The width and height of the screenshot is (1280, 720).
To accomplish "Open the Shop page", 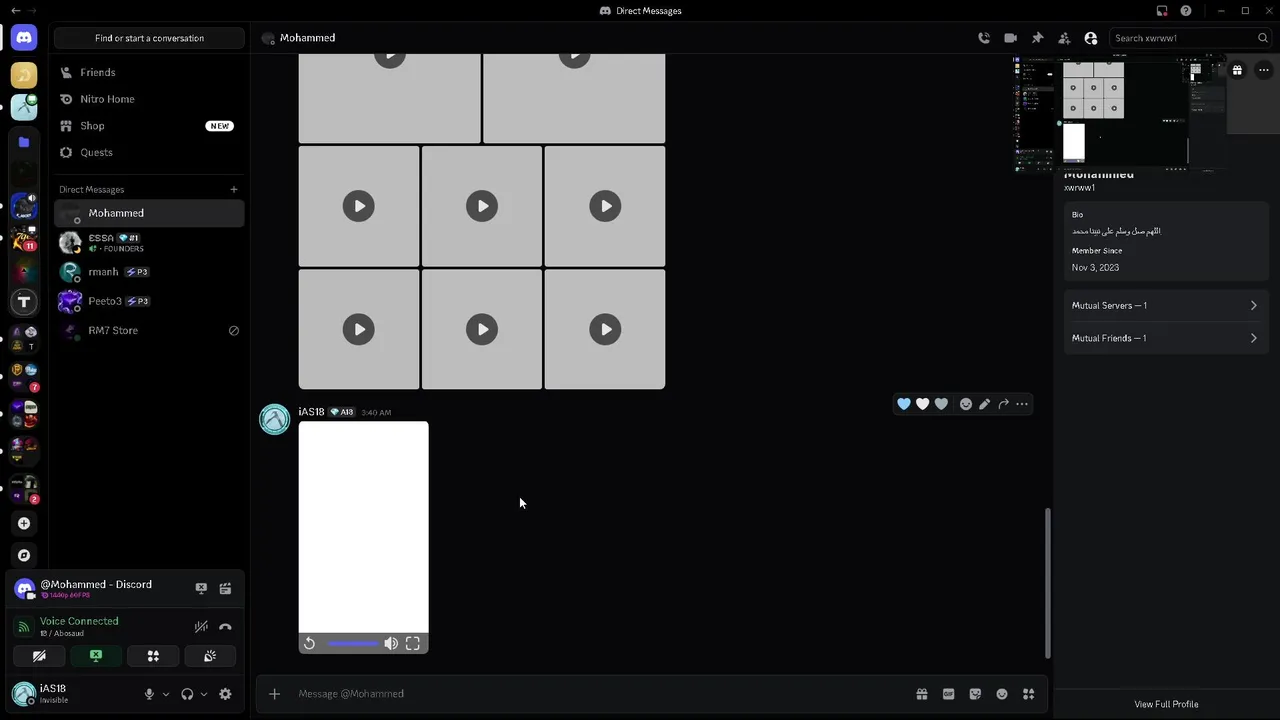I will 149,126.
